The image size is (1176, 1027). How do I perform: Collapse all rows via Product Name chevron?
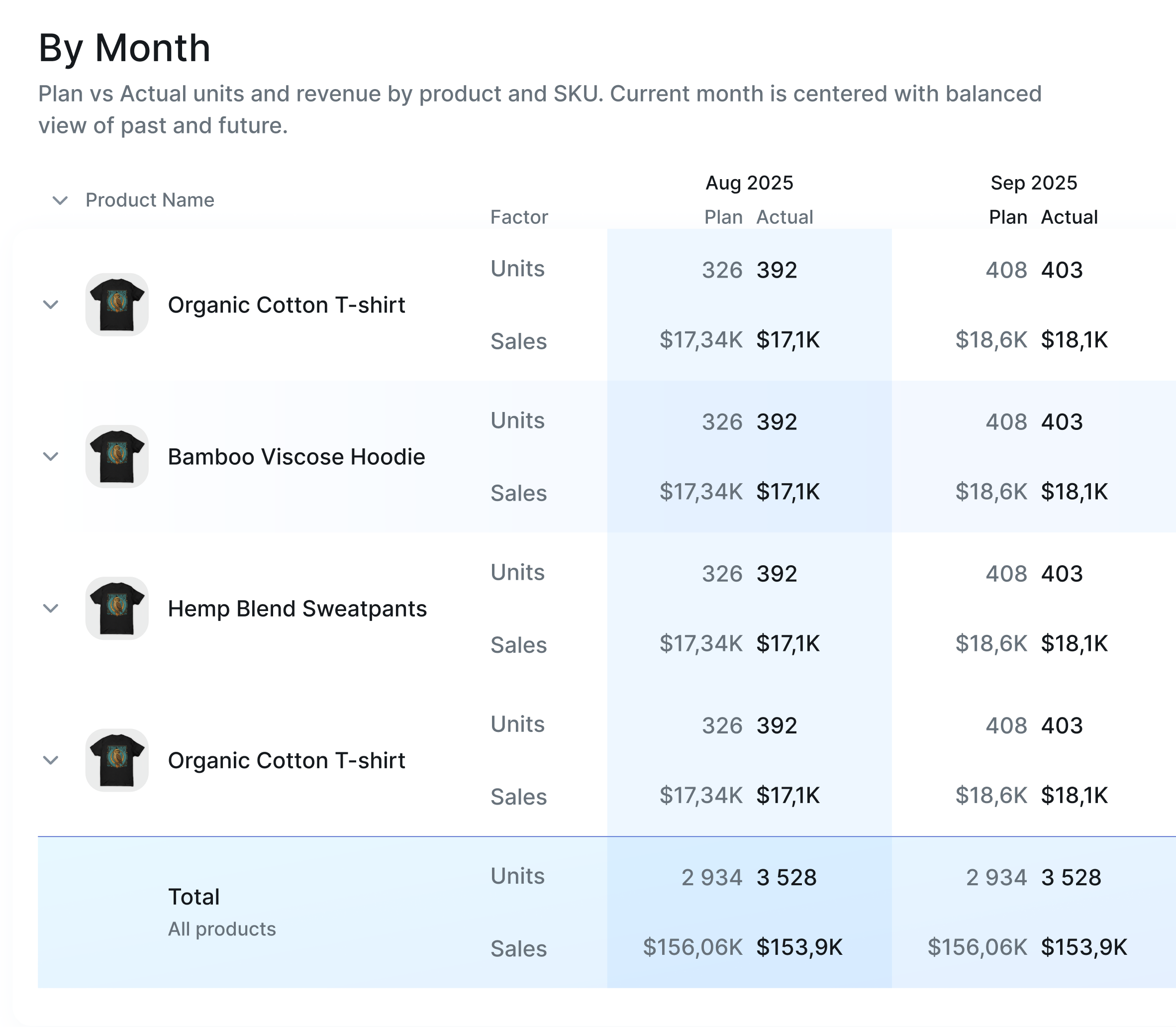pyautogui.click(x=60, y=201)
